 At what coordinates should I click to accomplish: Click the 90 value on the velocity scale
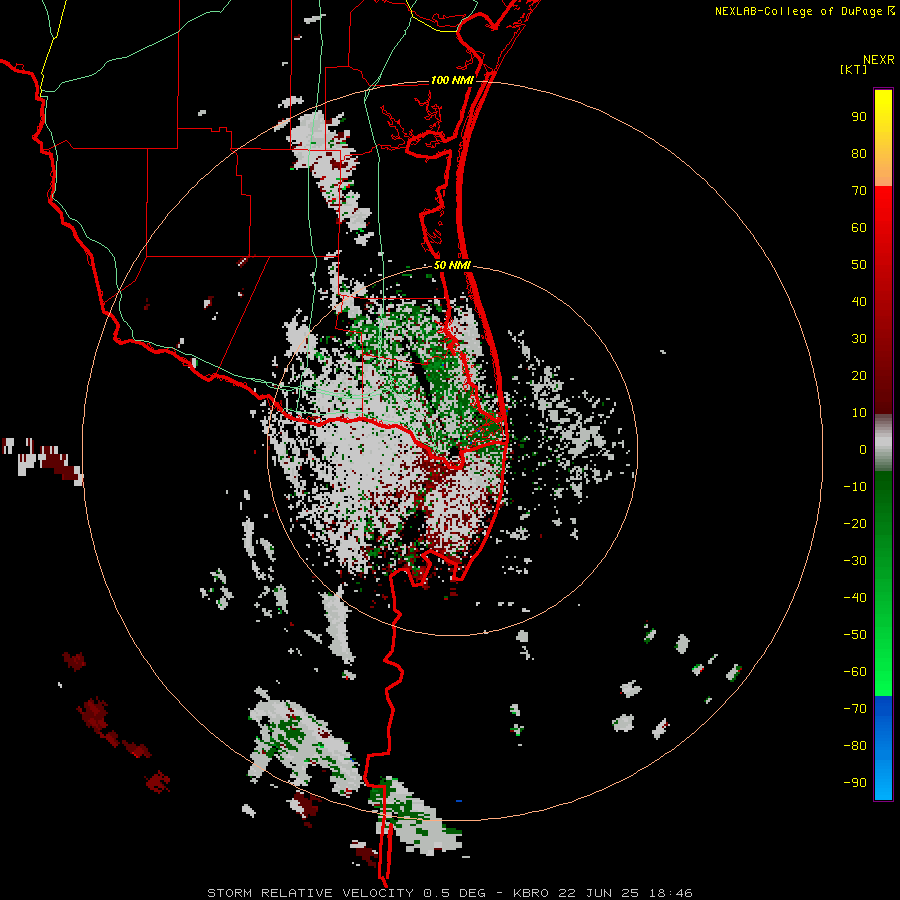[x=859, y=117]
